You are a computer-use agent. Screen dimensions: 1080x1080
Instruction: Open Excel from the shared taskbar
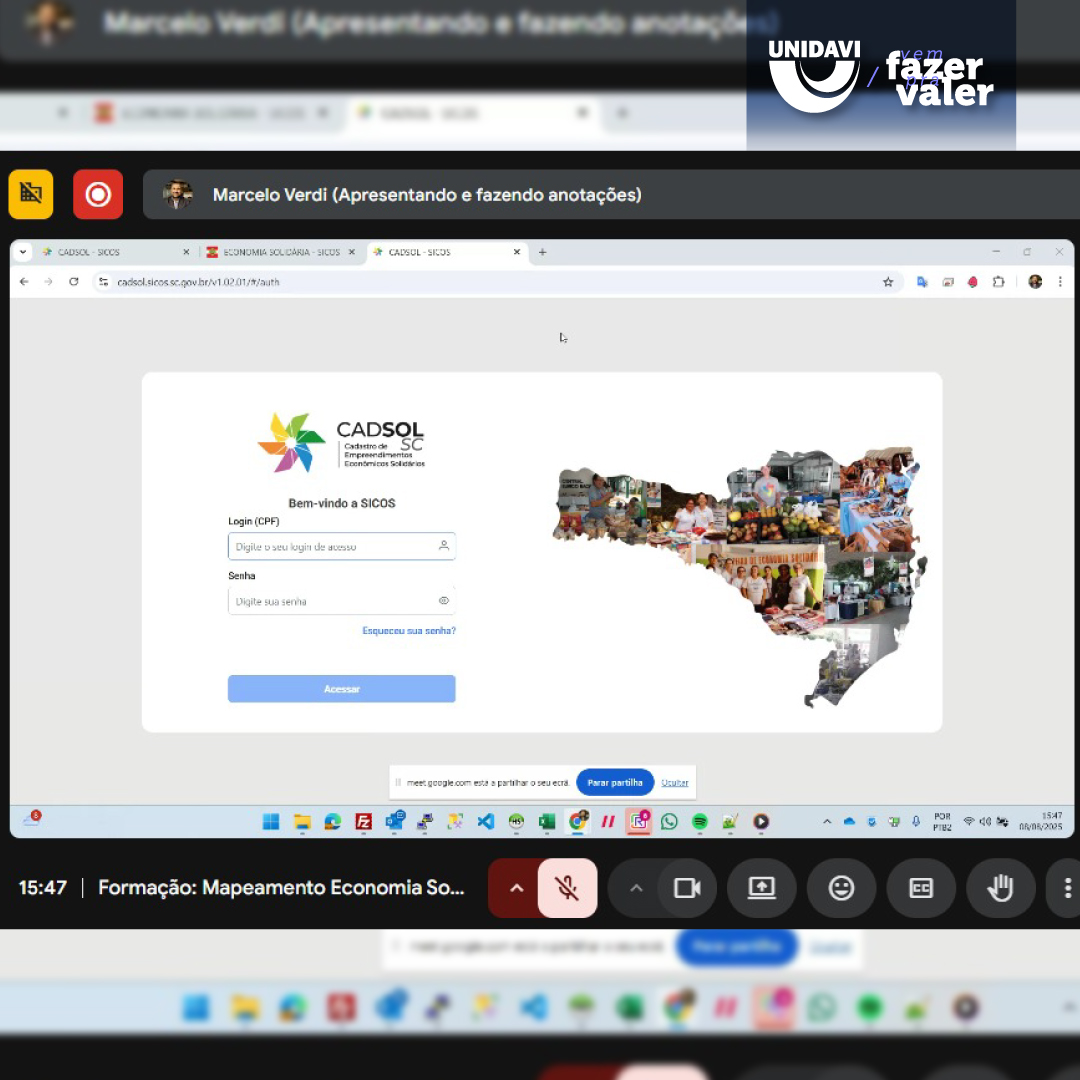click(547, 821)
